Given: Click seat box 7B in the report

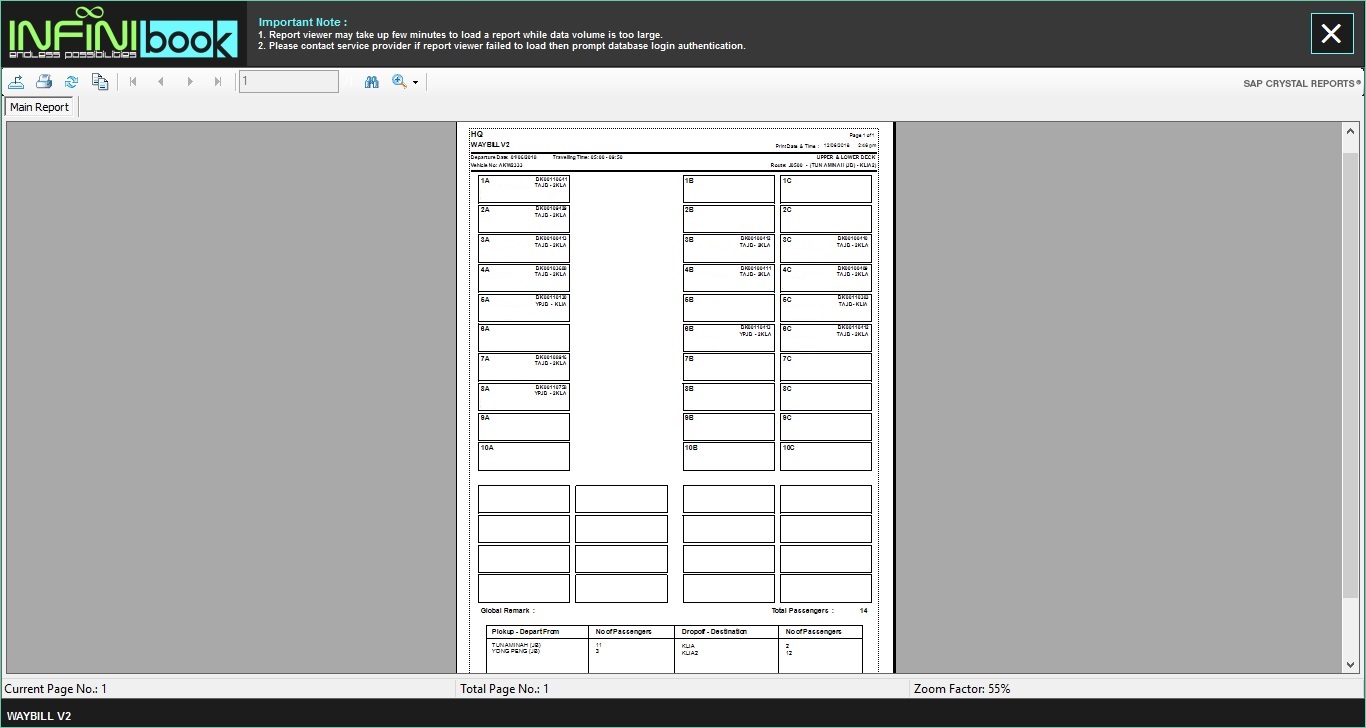Looking at the screenshot, I should pos(729,367).
